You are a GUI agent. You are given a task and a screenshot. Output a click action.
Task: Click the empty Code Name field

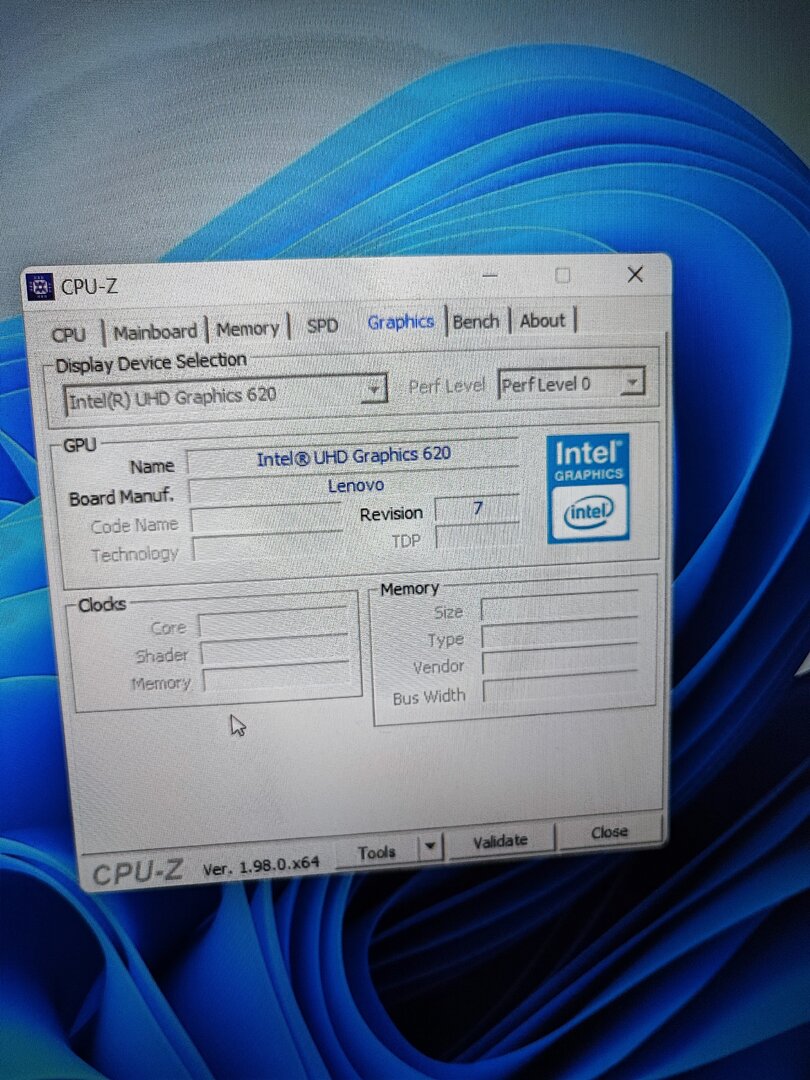click(267, 519)
